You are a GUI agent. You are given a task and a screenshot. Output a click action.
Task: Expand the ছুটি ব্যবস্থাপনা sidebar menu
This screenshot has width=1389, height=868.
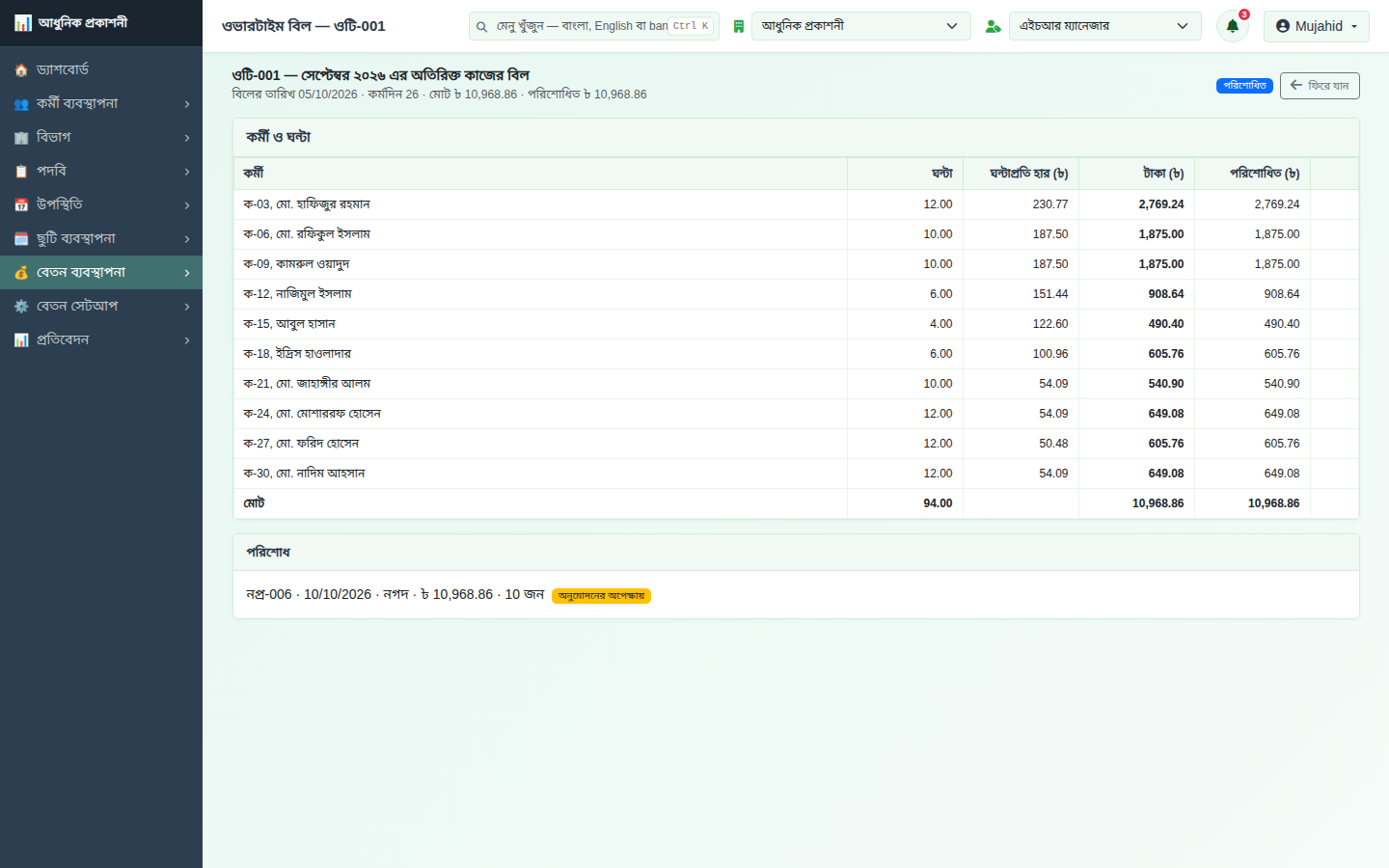101,238
